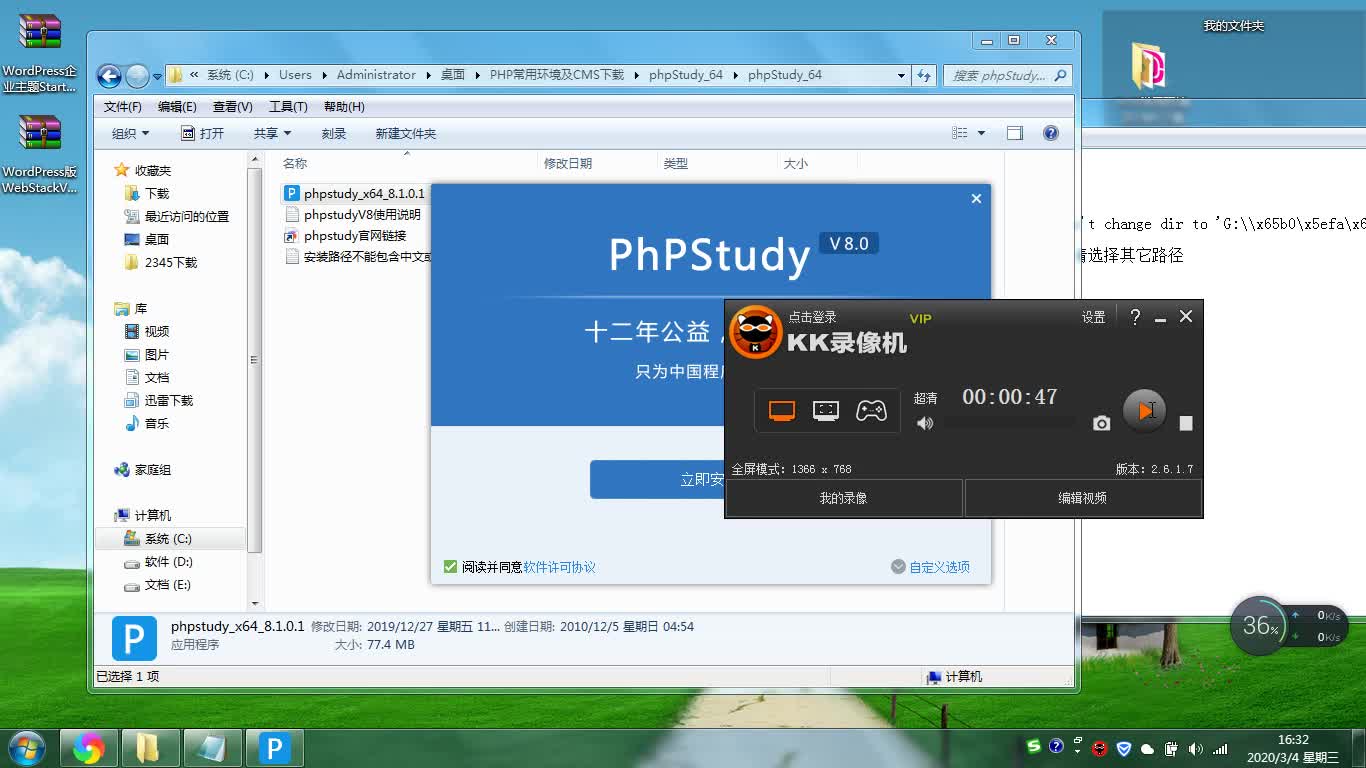Click 打开 in the Explorer toolbar
This screenshot has height=768, width=1366.
(202, 134)
